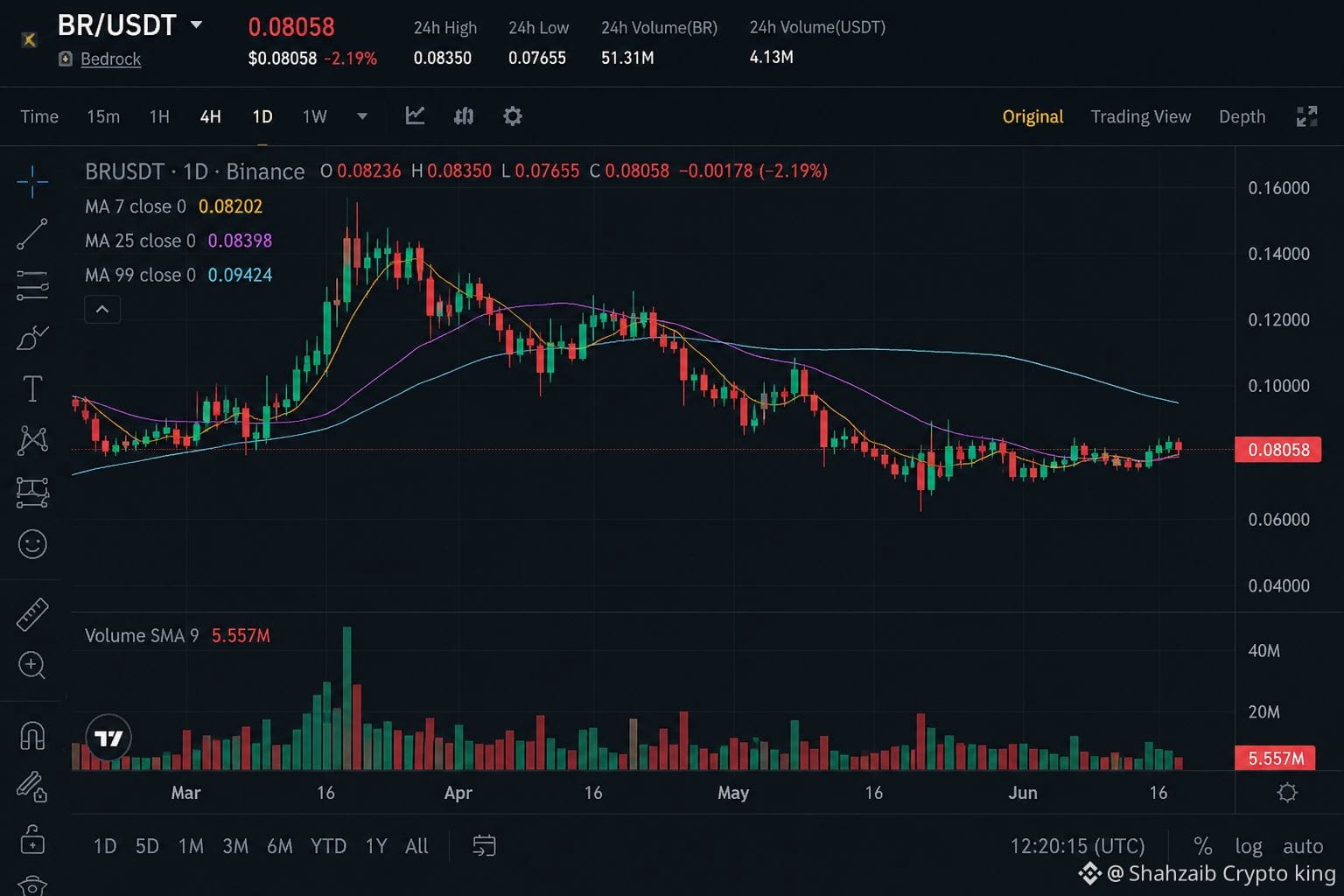Toggle log scale mode
This screenshot has height=896, width=1344.
(1249, 846)
